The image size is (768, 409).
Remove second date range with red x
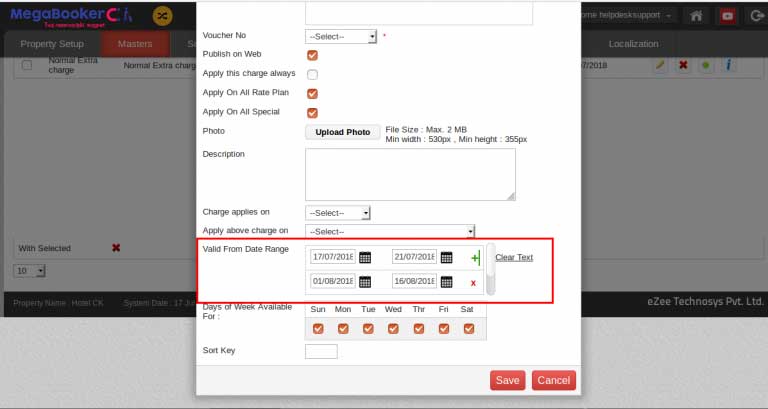(473, 283)
